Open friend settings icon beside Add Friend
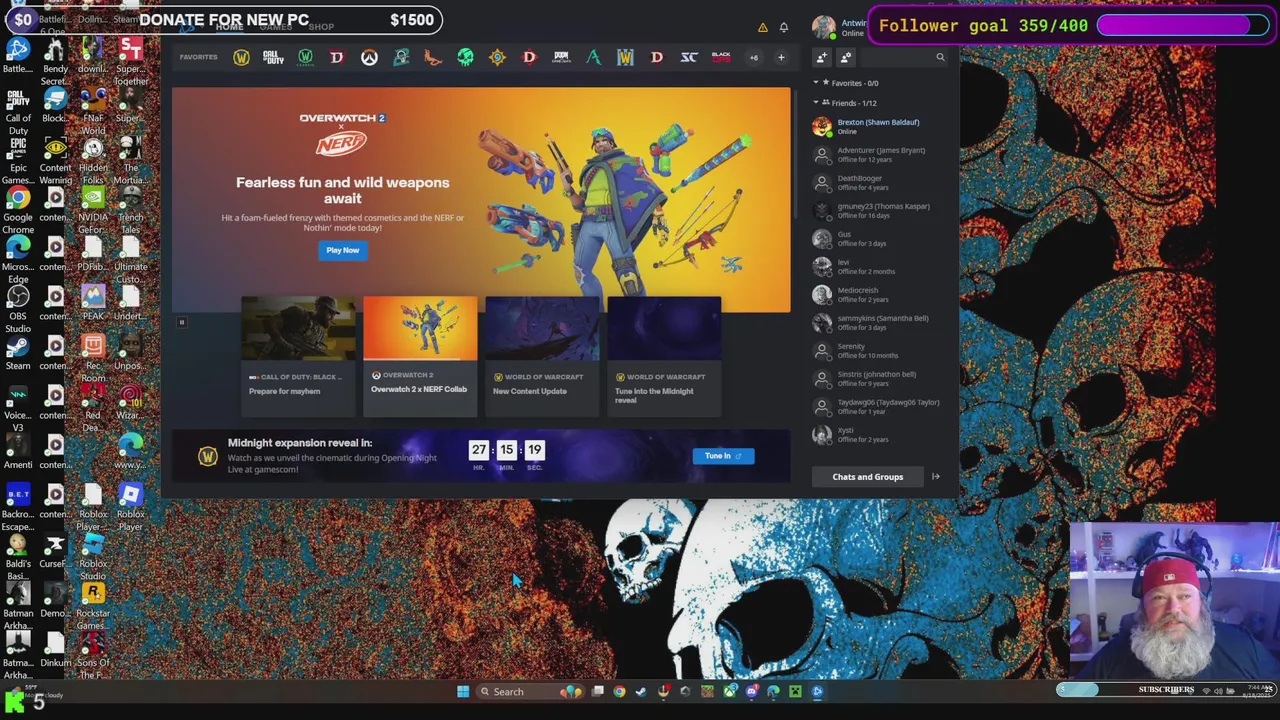 tap(846, 58)
